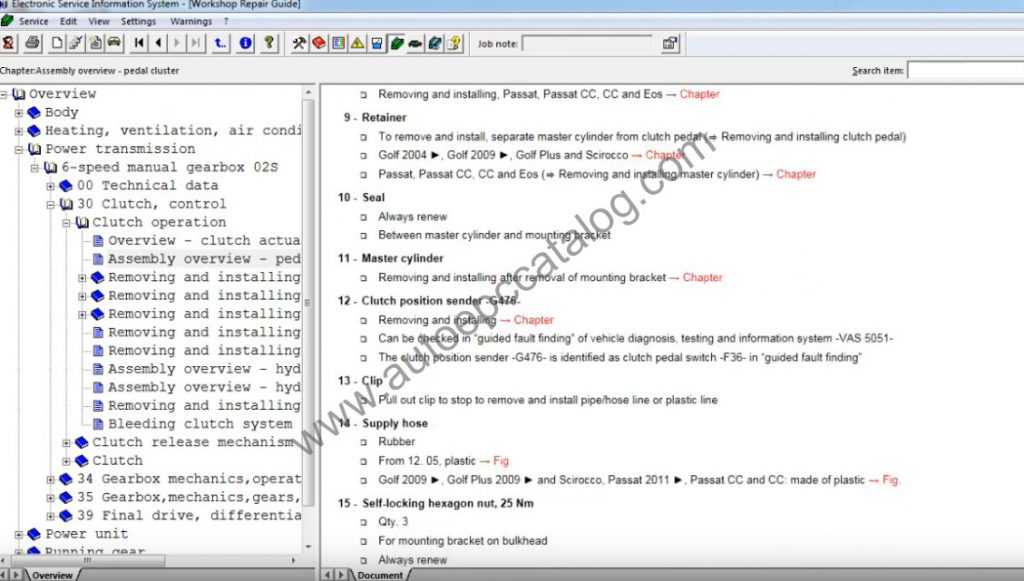Click the help question mark icon
The image size is (1024, 581).
click(268, 43)
